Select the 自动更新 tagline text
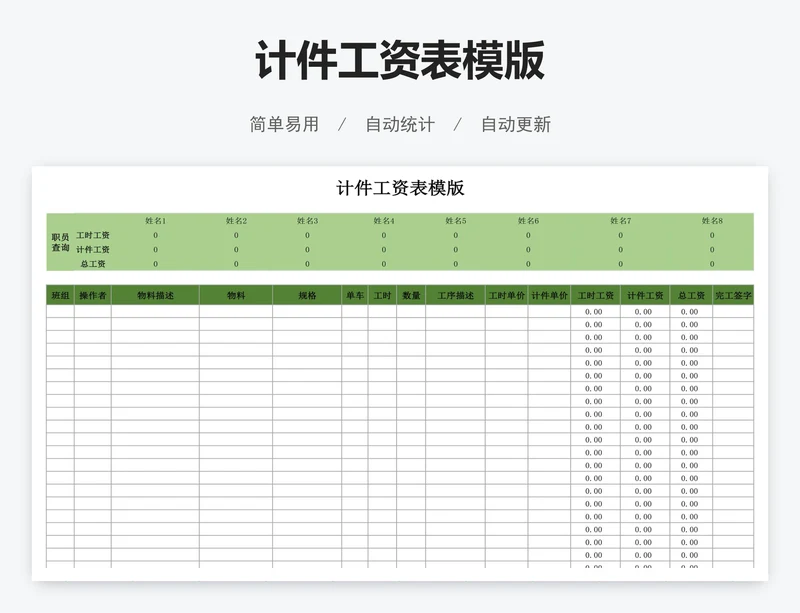Screen dimensions: 800x613 coord(516,125)
